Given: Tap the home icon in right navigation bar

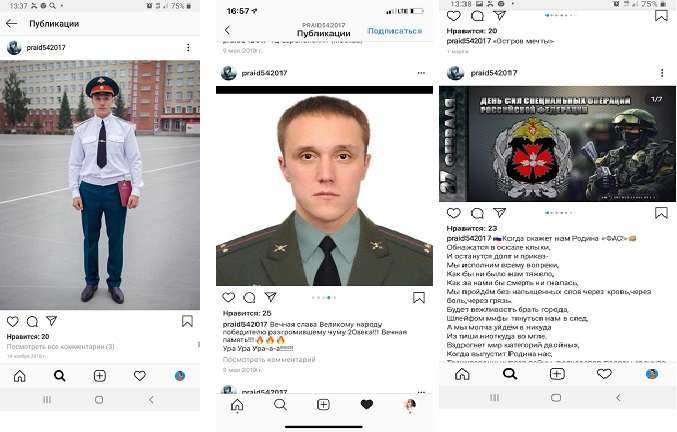Looking at the screenshot, I should point(462,374).
